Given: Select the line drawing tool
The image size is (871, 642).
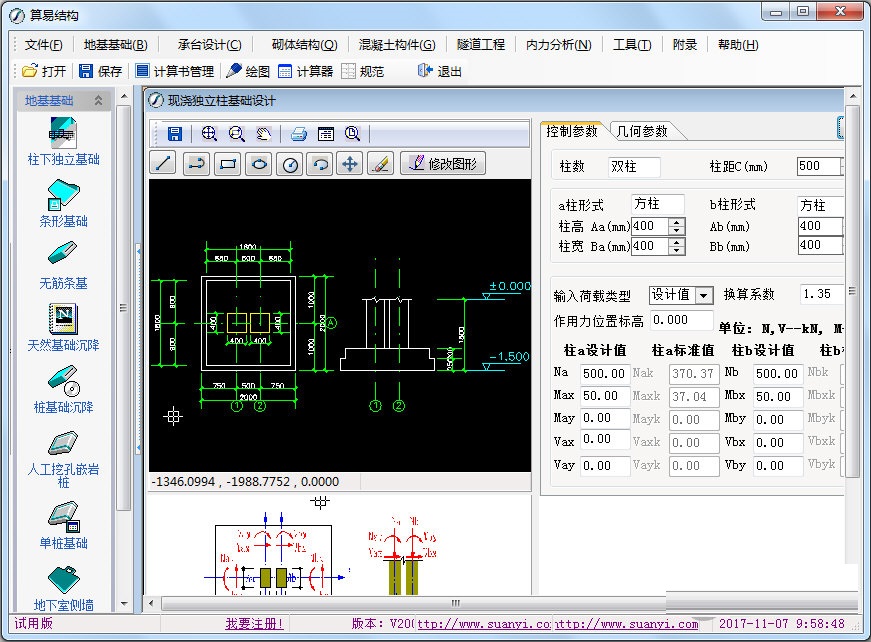Looking at the screenshot, I should (x=163, y=164).
